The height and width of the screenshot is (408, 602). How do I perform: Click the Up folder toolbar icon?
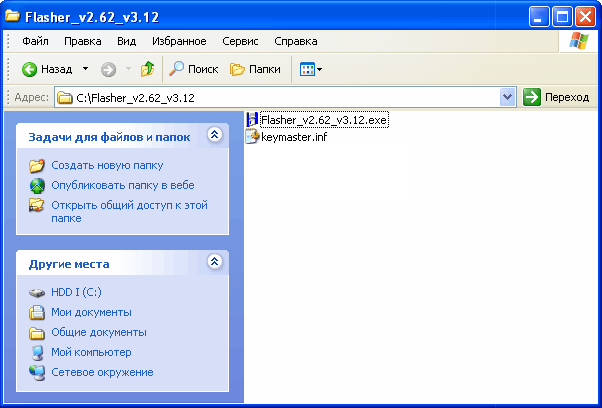tap(147, 69)
